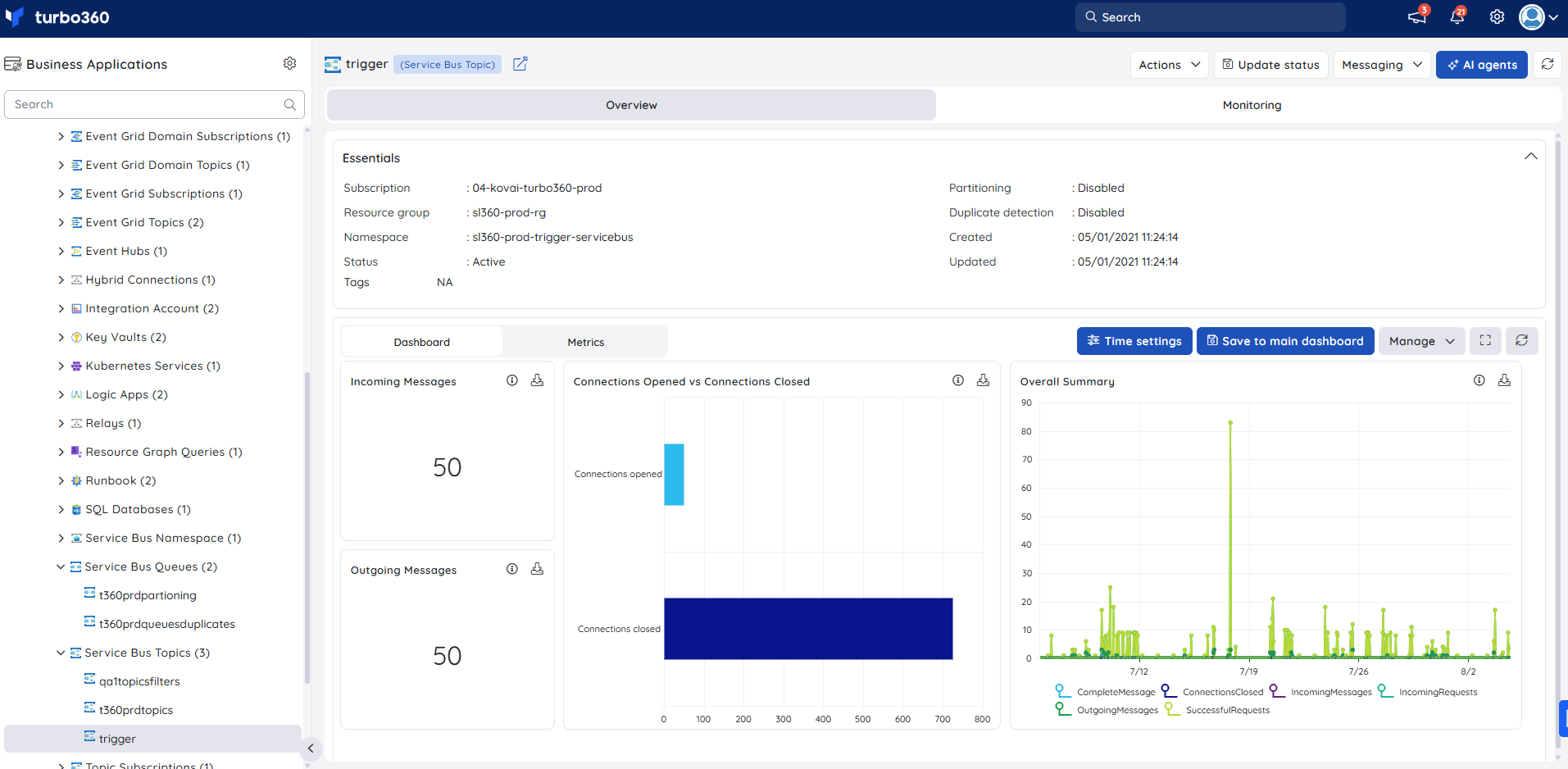1568x769 pixels.
Task: Download the Connections Opened vs Closed chart
Action: pos(983,380)
